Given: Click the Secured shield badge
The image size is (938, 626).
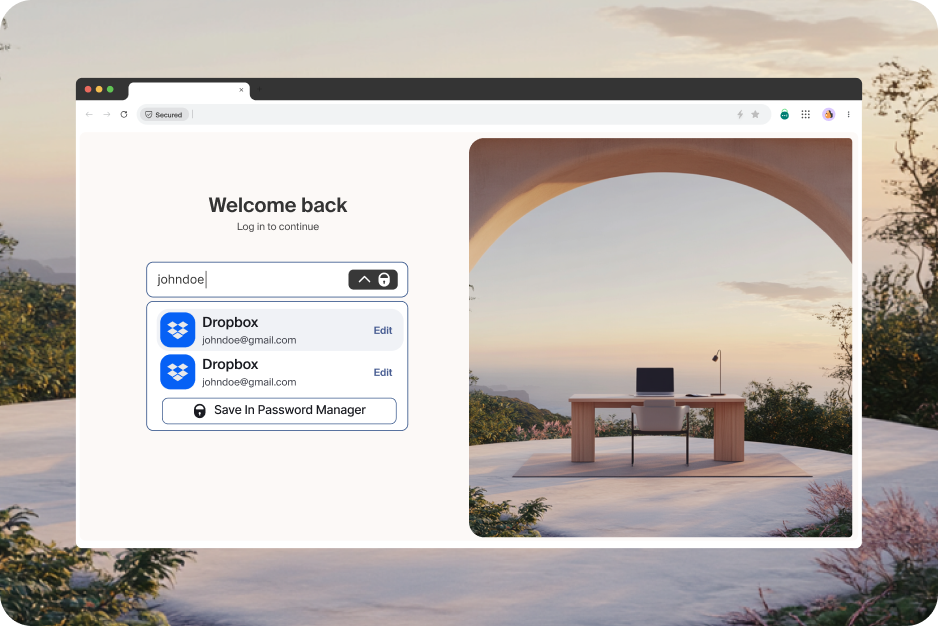Looking at the screenshot, I should (163, 114).
